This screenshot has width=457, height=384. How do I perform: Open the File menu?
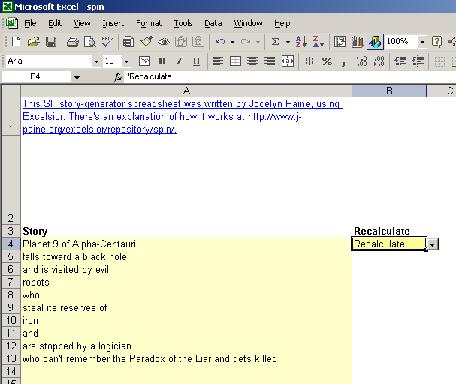30,23
